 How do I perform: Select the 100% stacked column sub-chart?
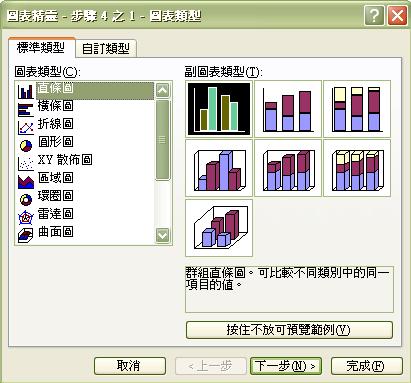pyautogui.click(x=357, y=109)
